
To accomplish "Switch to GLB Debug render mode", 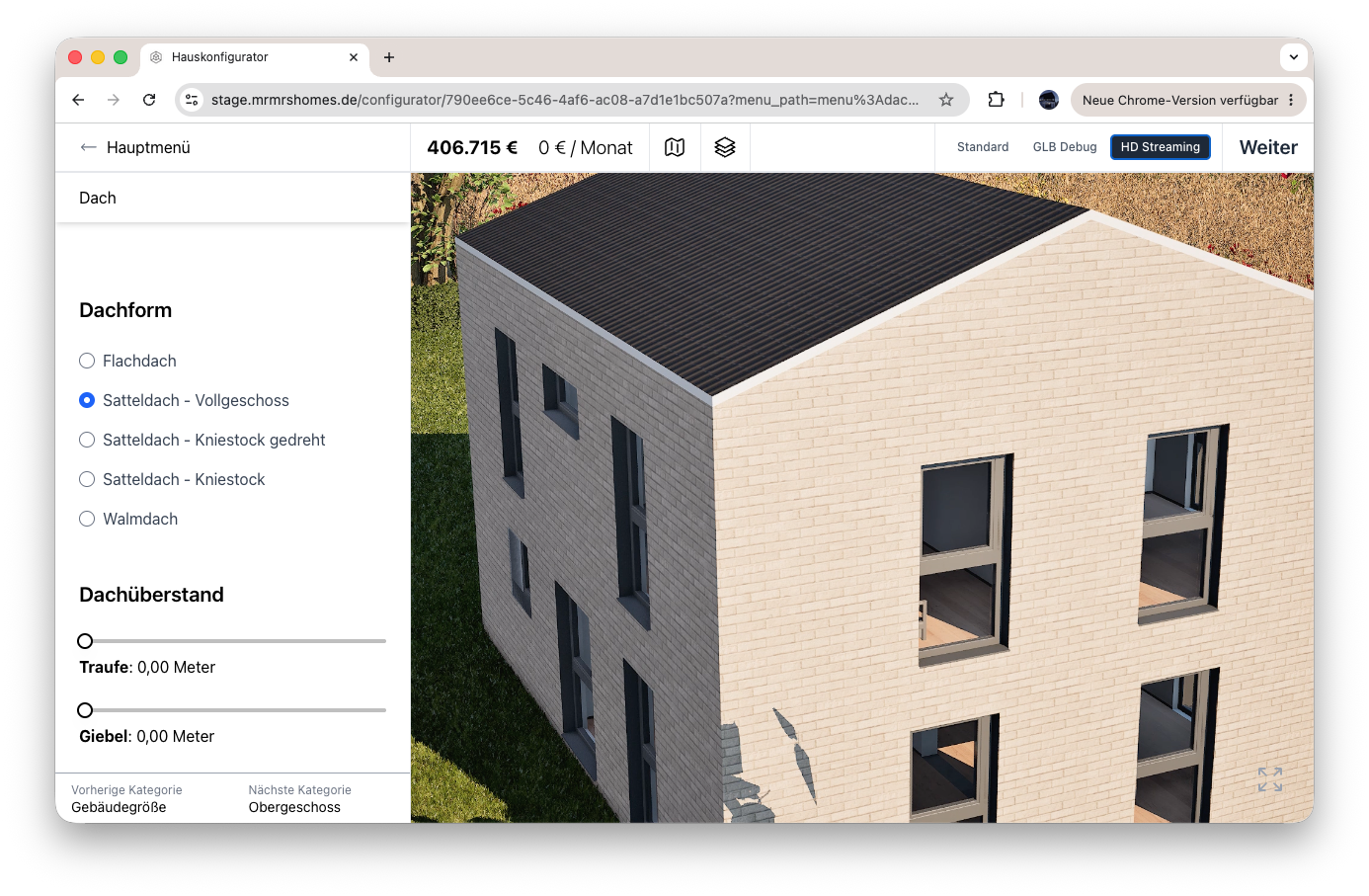I will (1065, 147).
